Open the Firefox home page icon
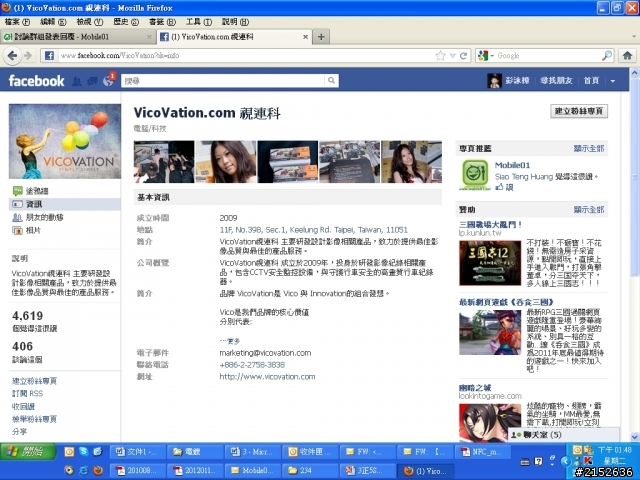The height and width of the screenshot is (480, 640). click(627, 56)
